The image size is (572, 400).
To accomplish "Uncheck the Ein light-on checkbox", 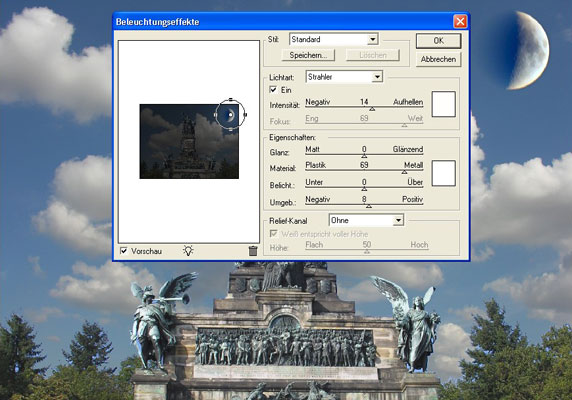I will (x=273, y=89).
